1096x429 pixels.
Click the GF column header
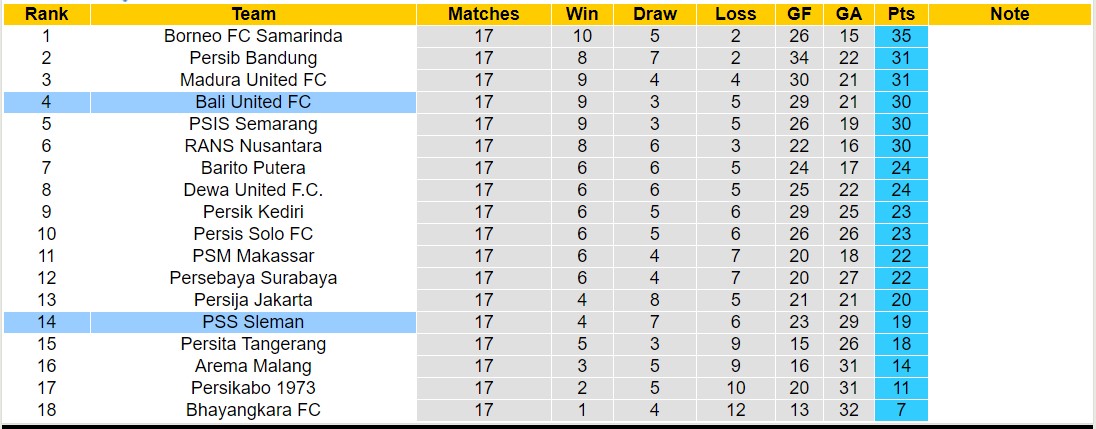799,14
